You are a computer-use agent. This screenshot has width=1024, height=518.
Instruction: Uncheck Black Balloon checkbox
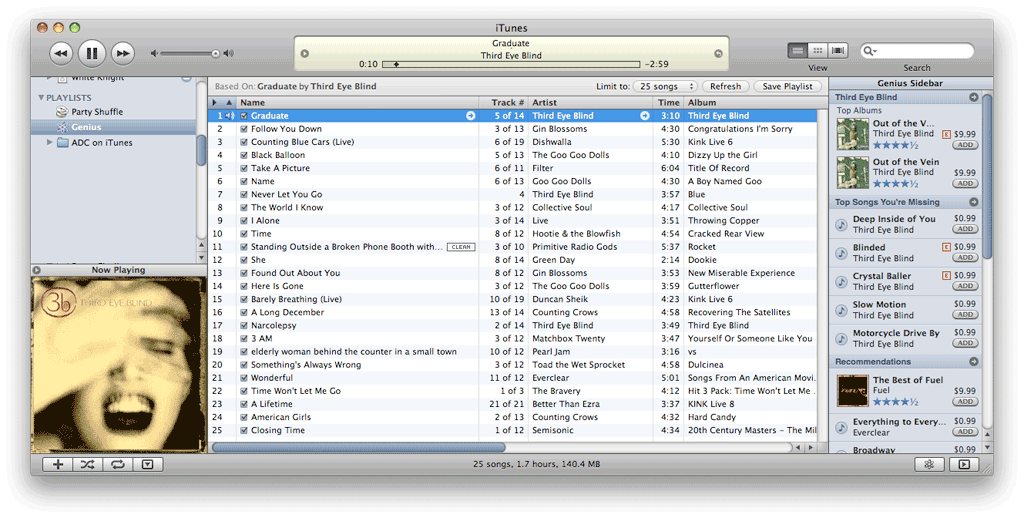pos(244,155)
